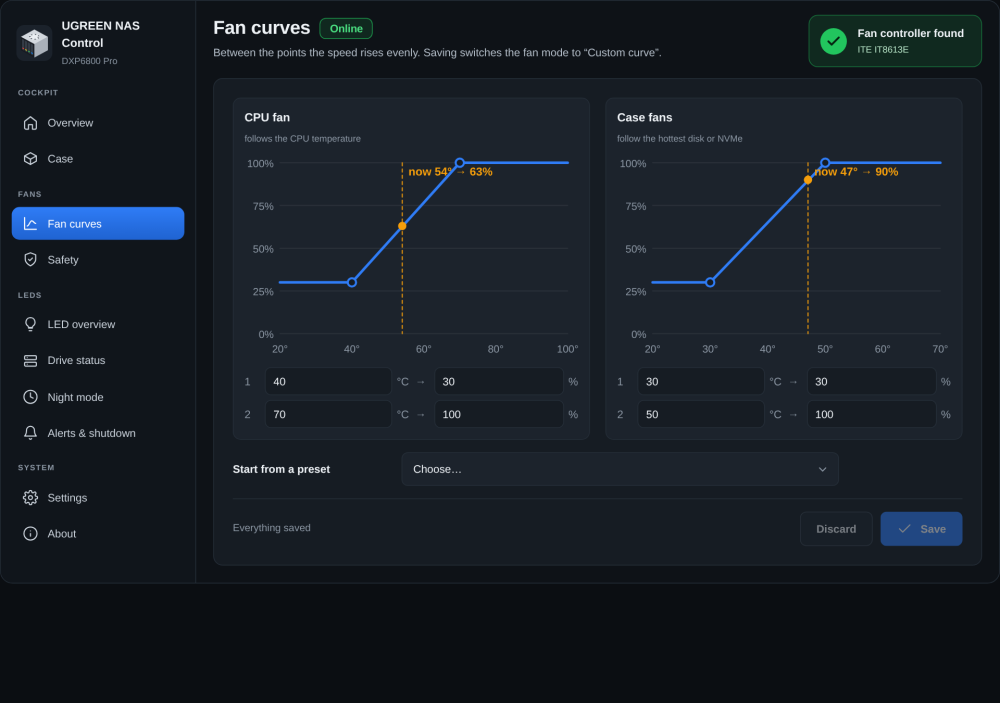The width and height of the screenshot is (1000, 703).
Task: Click the preset dropdown chevron arrow
Action: tap(822, 470)
